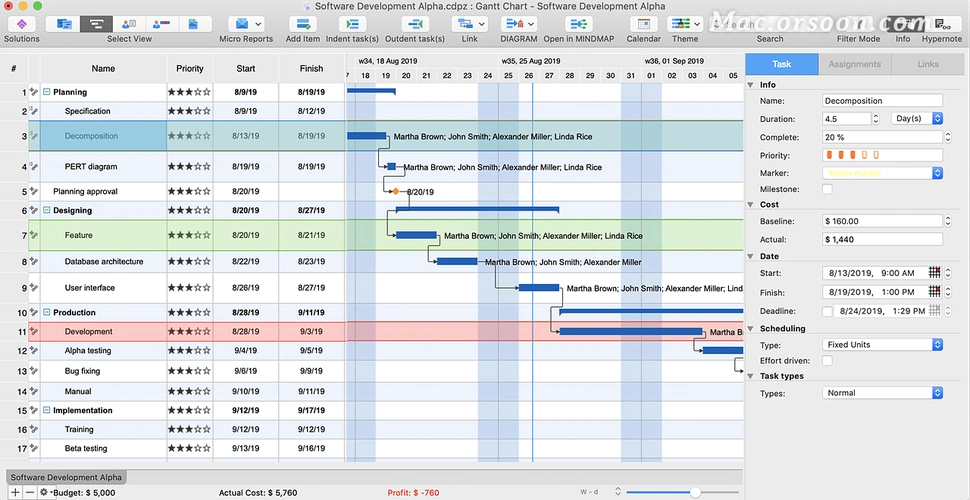Click the Software Development Alpha sheet tab
The height and width of the screenshot is (500, 970).
(x=66, y=477)
